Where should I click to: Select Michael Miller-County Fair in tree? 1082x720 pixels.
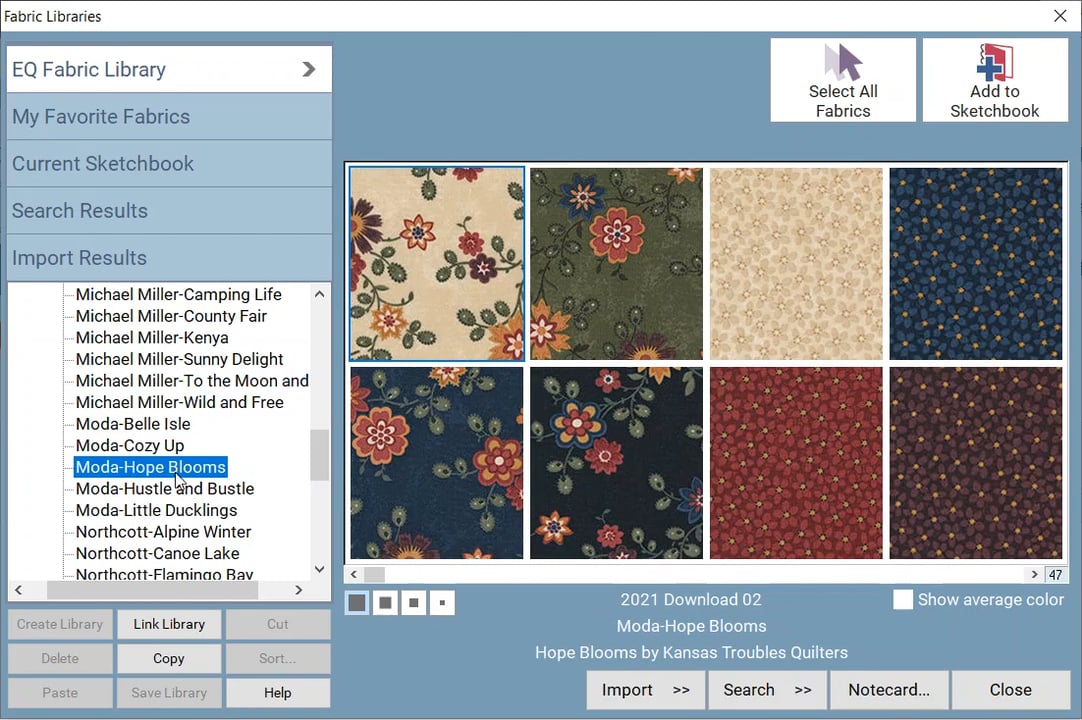pos(171,316)
